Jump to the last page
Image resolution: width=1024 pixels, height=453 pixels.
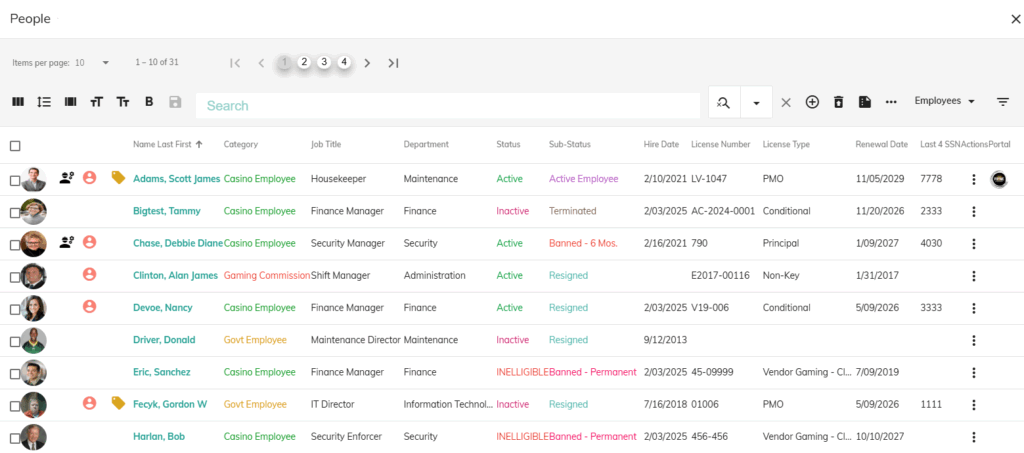click(x=393, y=63)
